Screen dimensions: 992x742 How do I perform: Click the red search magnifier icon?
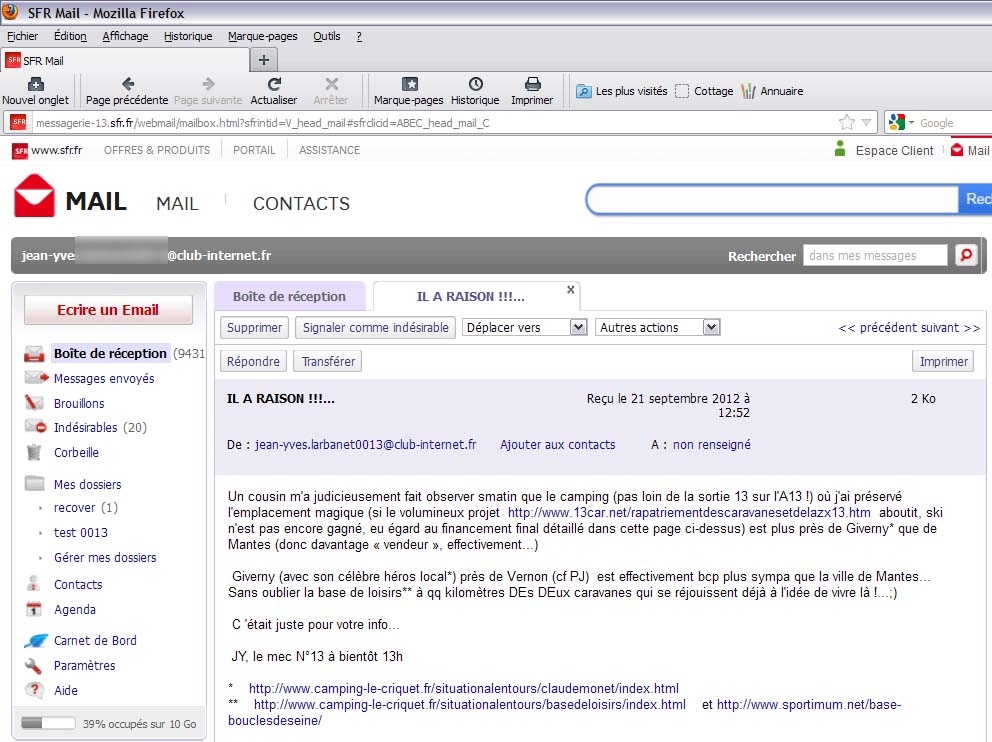966,255
